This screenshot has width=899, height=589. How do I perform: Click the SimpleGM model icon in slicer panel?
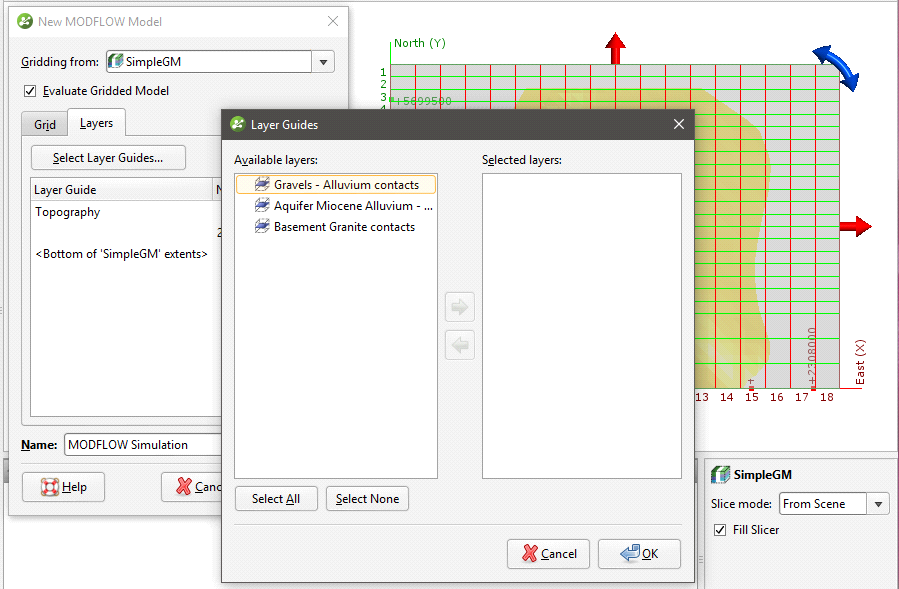[720, 475]
